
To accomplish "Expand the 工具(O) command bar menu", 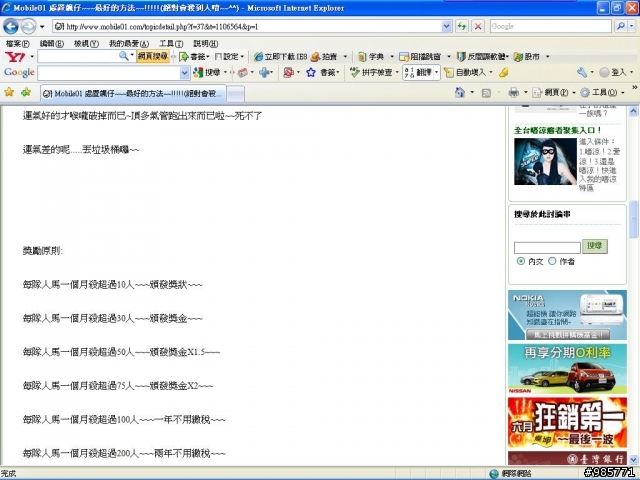I will click(622, 93).
